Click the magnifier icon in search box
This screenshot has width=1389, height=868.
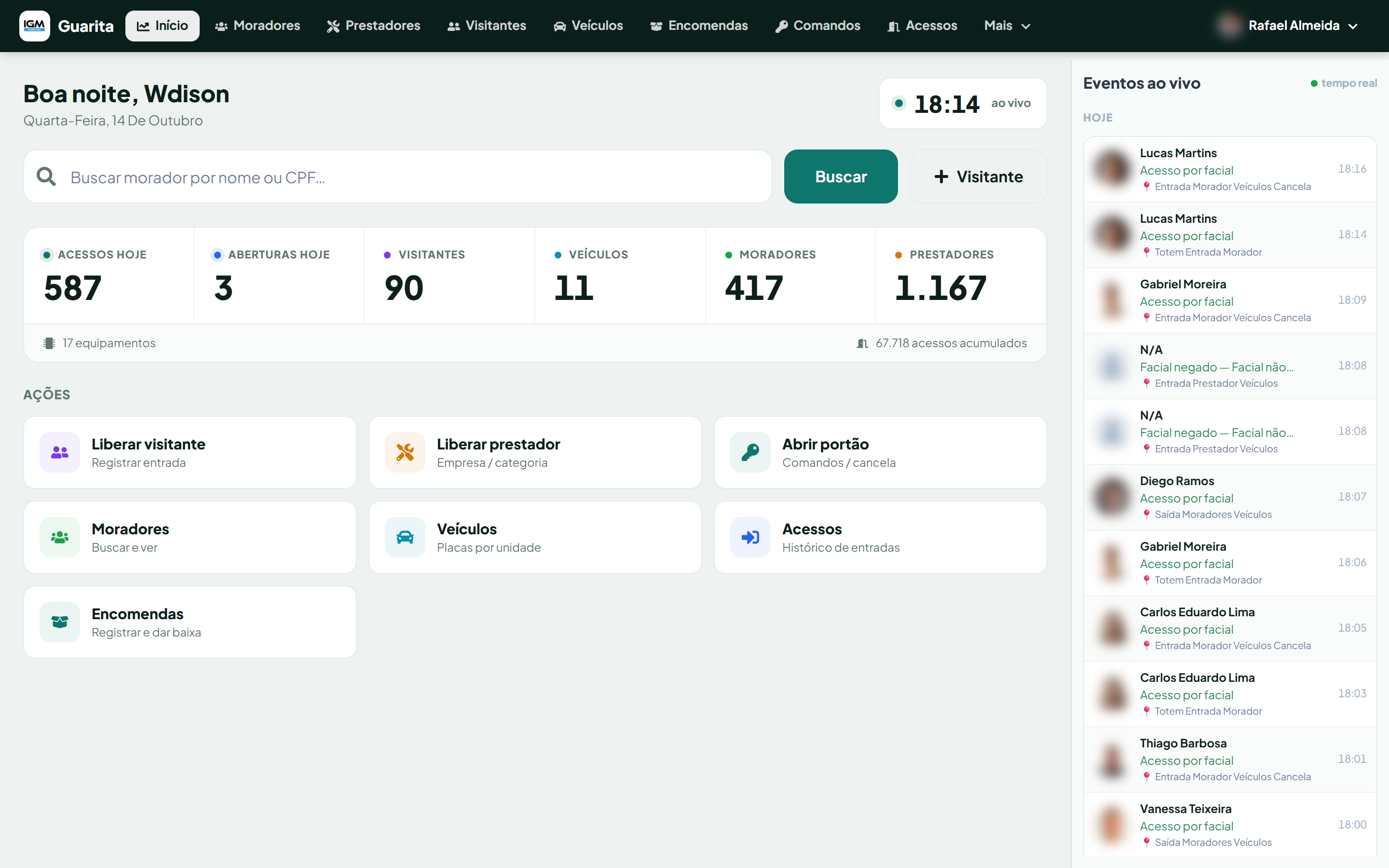pyautogui.click(x=46, y=177)
